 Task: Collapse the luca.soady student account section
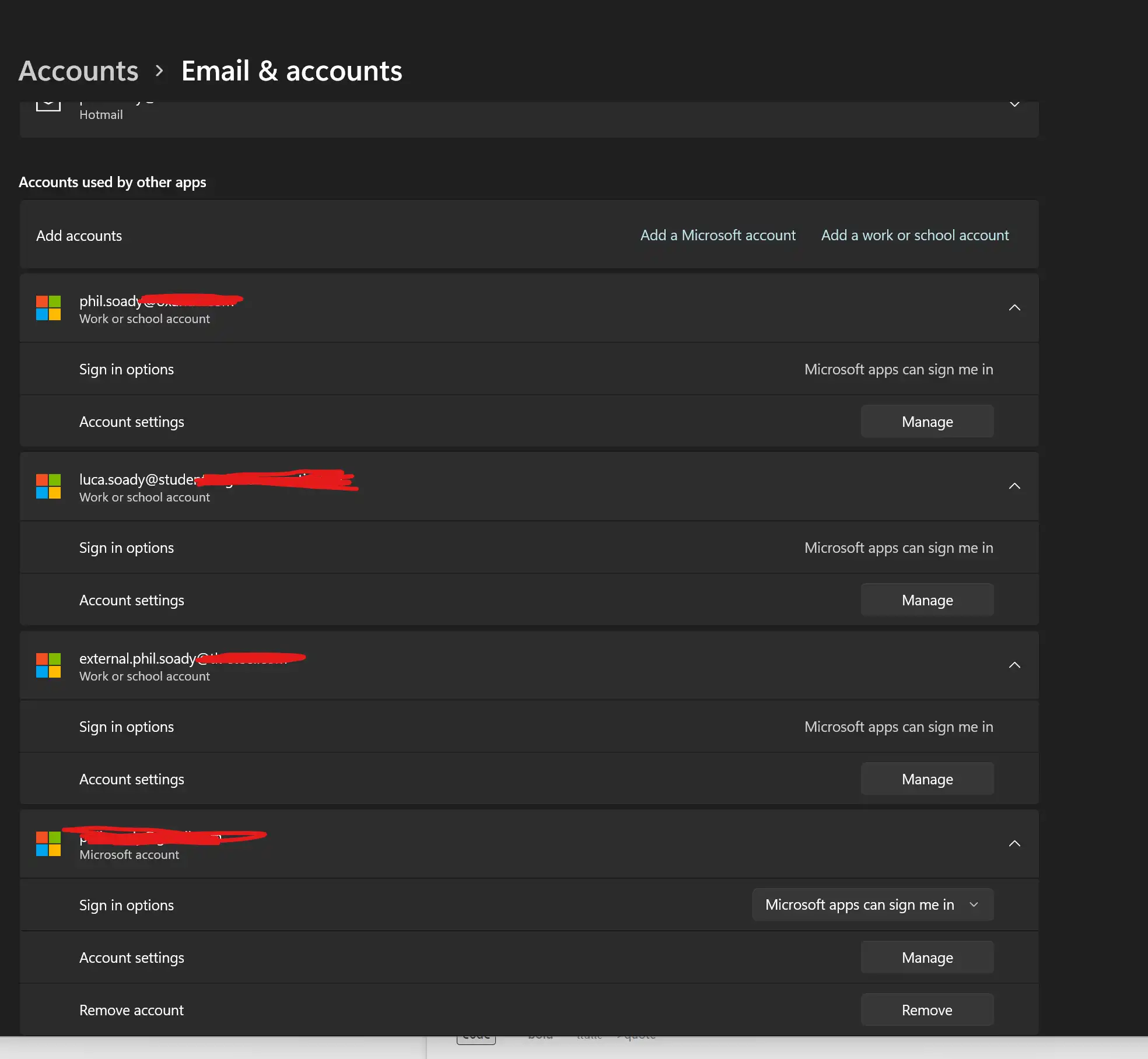point(1014,486)
